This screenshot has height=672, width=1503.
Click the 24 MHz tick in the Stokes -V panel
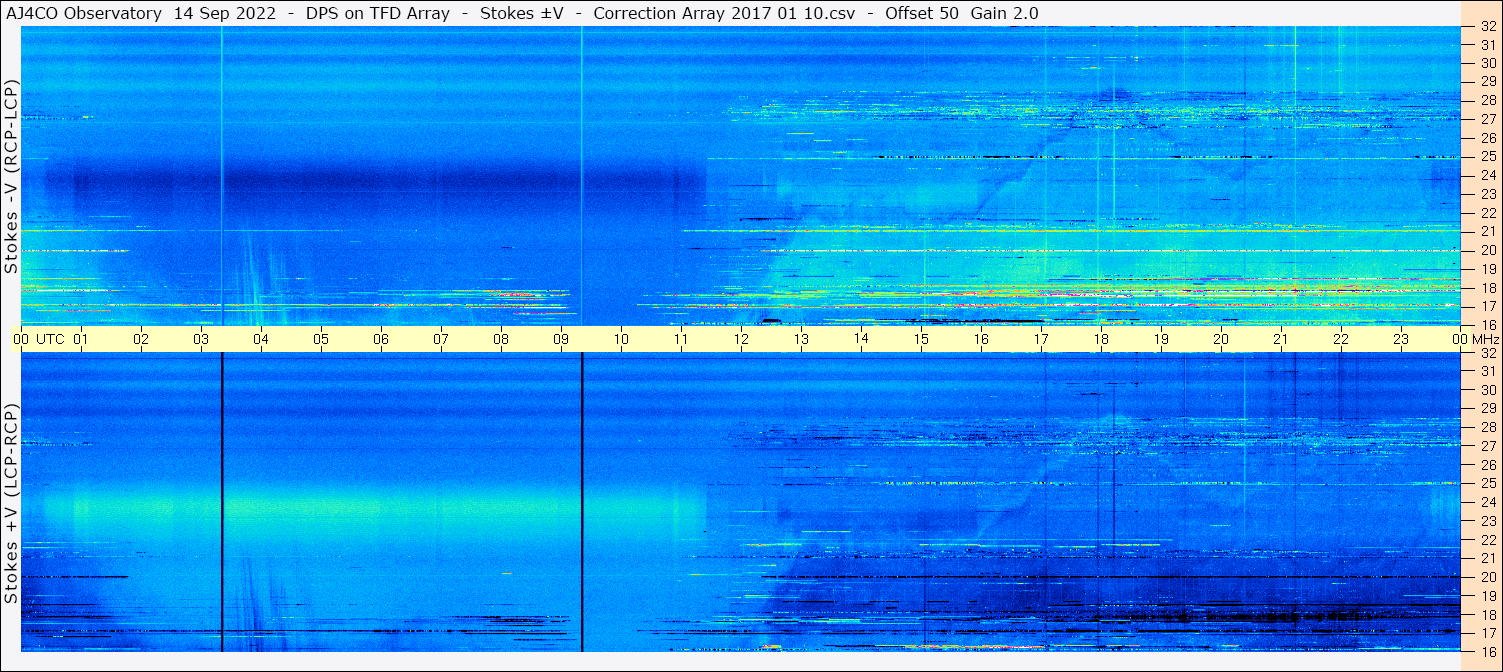tap(1487, 176)
